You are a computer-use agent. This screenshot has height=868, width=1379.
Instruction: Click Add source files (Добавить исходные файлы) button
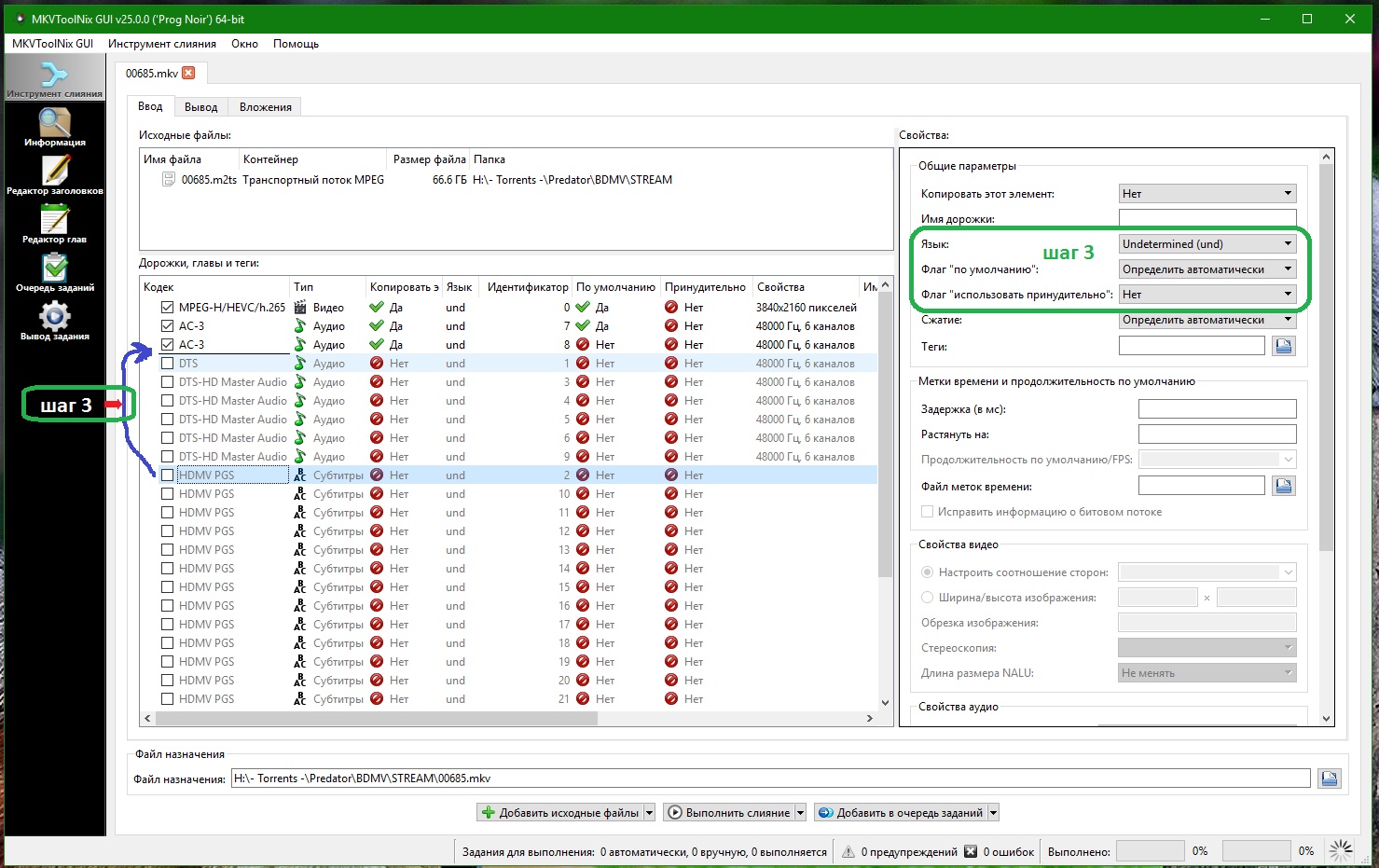coord(559,813)
